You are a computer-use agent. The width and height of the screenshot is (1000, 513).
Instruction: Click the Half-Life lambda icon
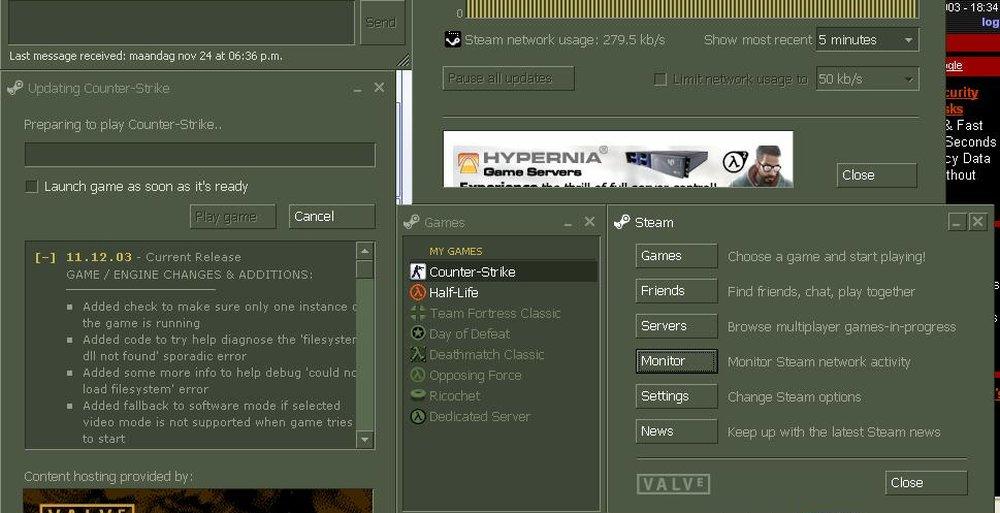(x=418, y=292)
